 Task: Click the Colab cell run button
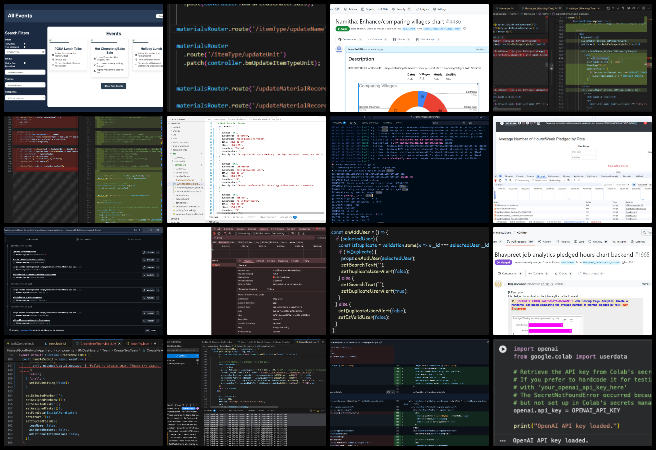click(502, 349)
